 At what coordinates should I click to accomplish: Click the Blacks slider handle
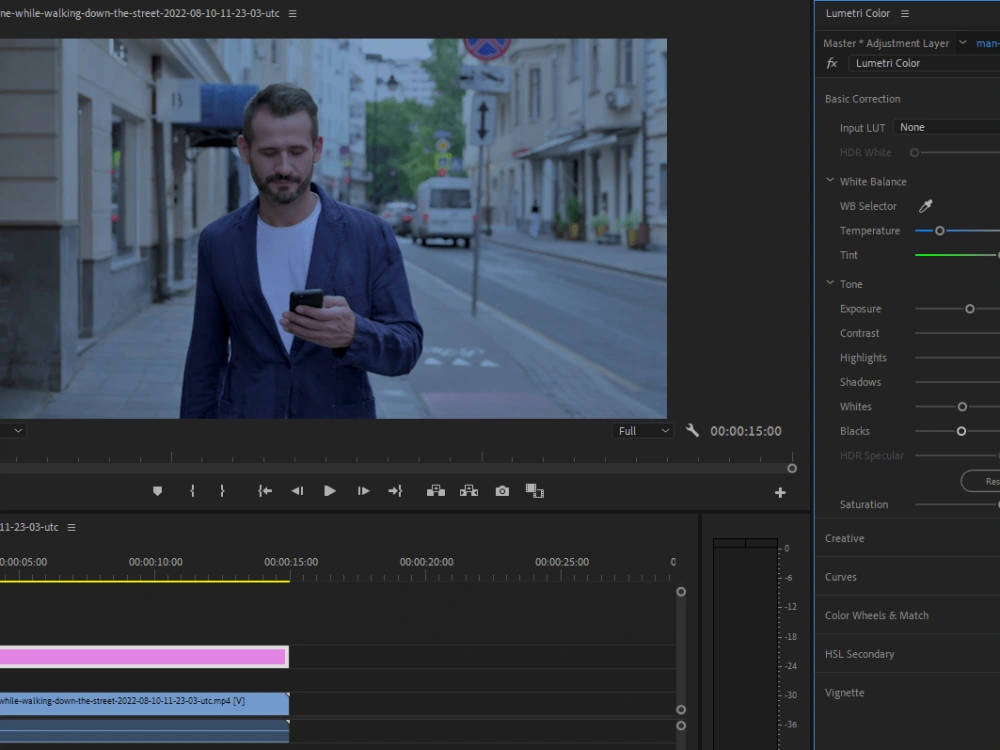(x=961, y=431)
